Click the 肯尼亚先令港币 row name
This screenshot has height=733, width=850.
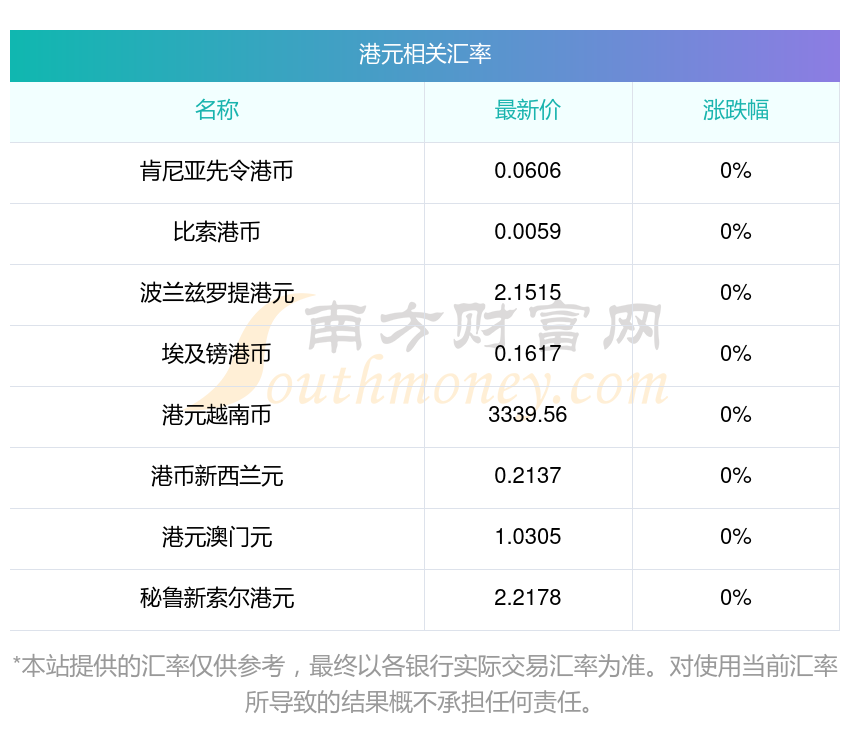pyautogui.click(x=217, y=171)
